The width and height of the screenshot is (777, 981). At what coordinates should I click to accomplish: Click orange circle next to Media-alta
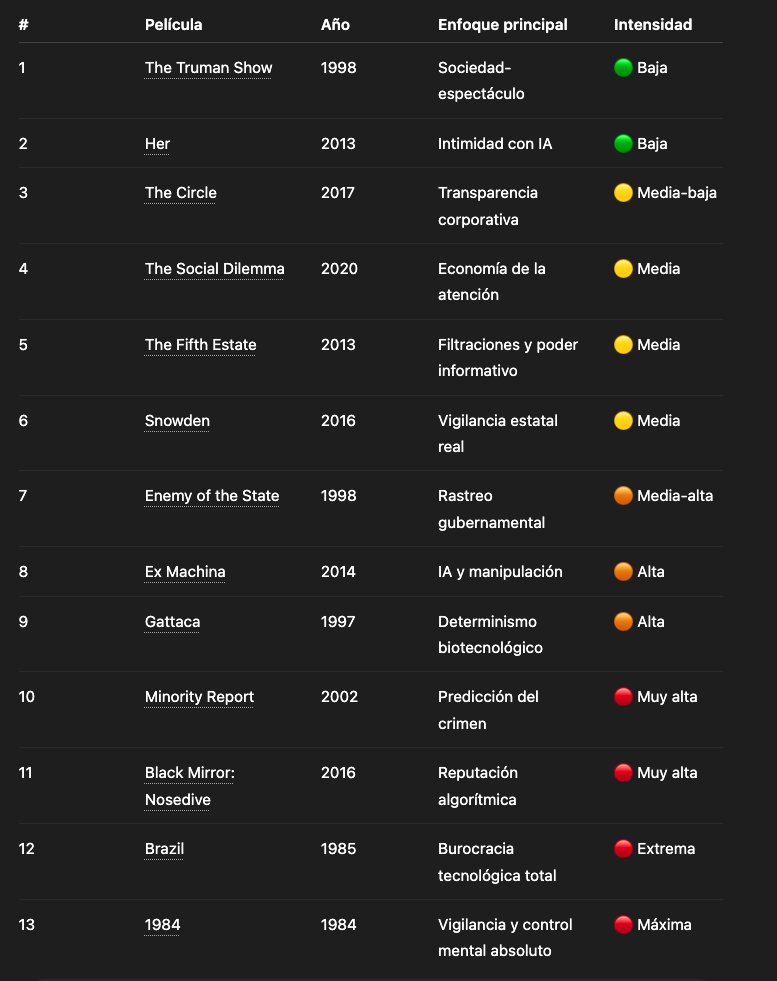pos(623,496)
